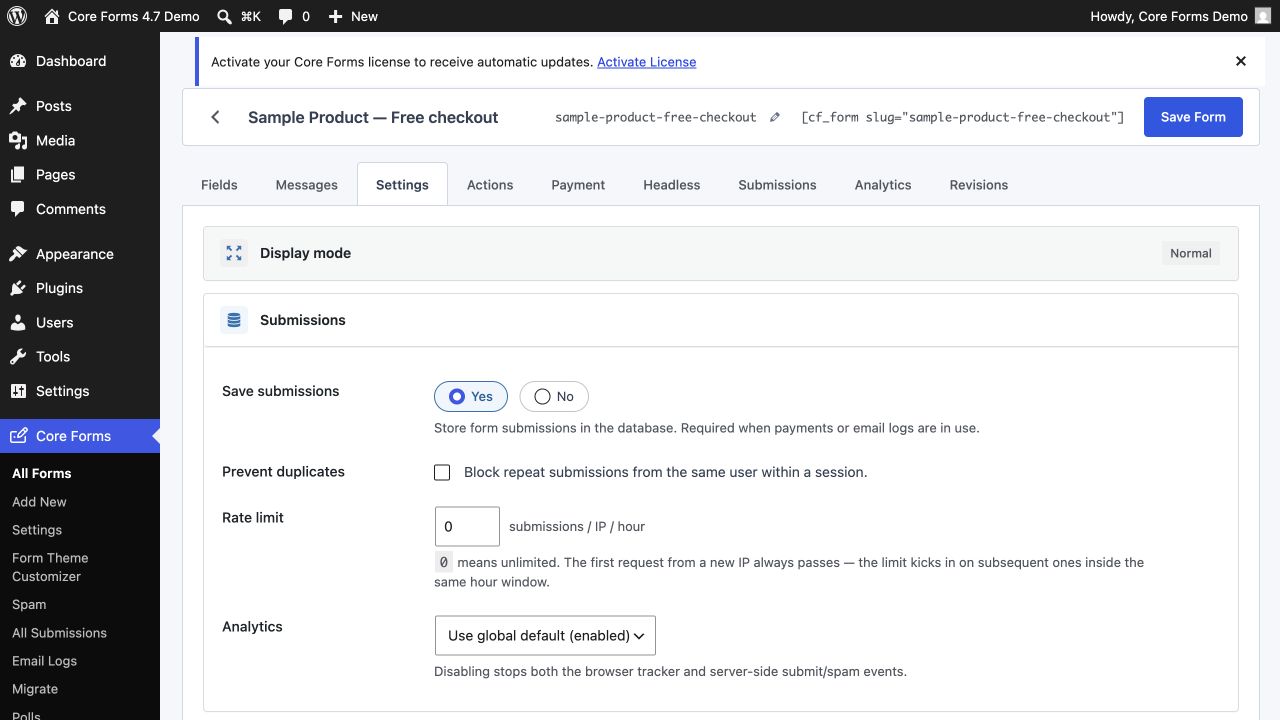Click the Plugins plug icon
Image resolution: width=1280 pixels, height=720 pixels.
18,288
